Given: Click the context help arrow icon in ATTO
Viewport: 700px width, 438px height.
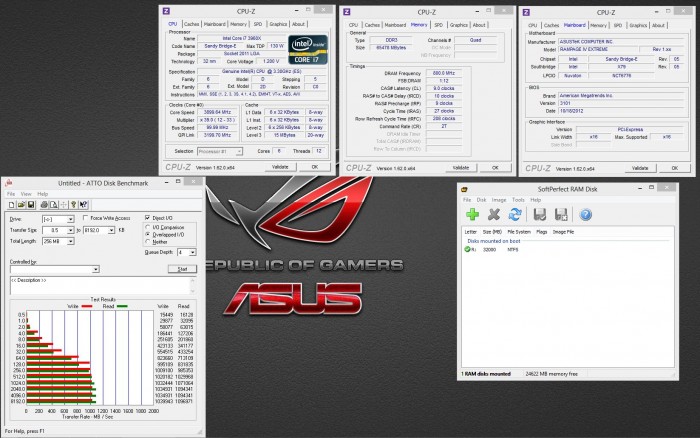Looking at the screenshot, I should pyautogui.click(x=83, y=205).
